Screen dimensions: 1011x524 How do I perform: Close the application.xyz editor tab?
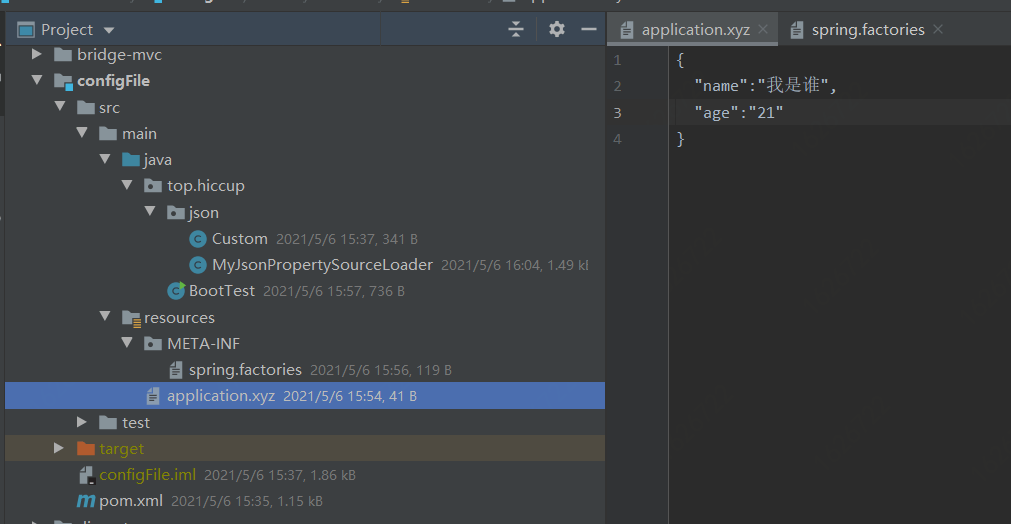coord(763,29)
